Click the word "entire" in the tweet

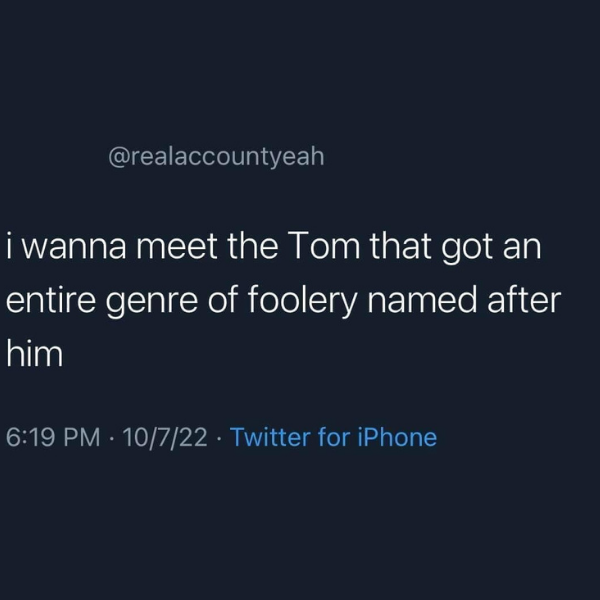click(48, 301)
